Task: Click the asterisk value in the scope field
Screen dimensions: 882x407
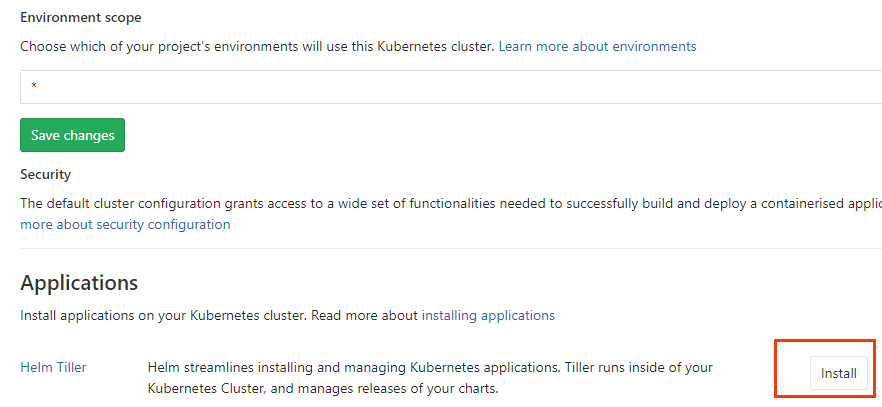Action: tap(34, 87)
